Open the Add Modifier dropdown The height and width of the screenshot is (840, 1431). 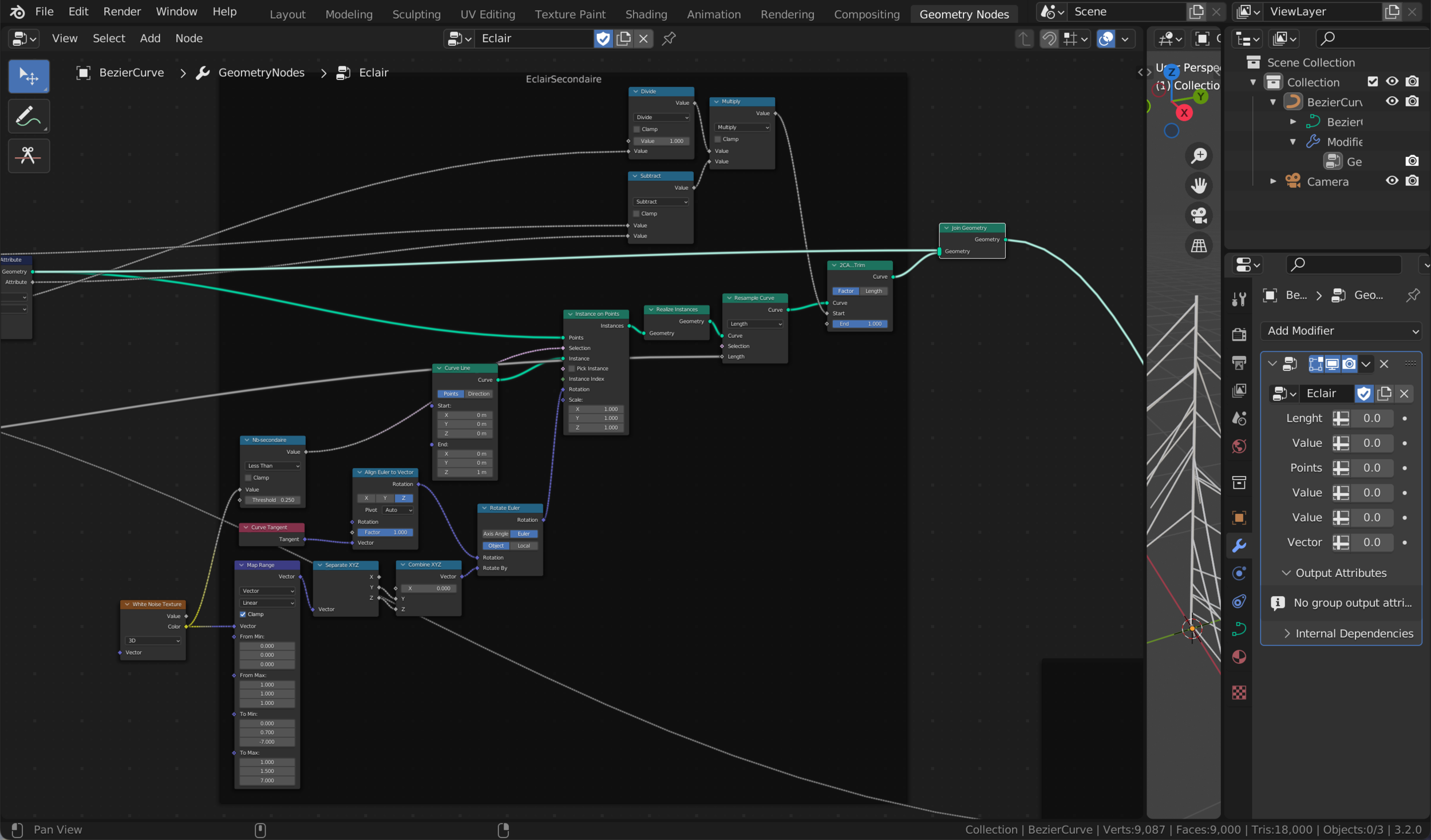1341,331
